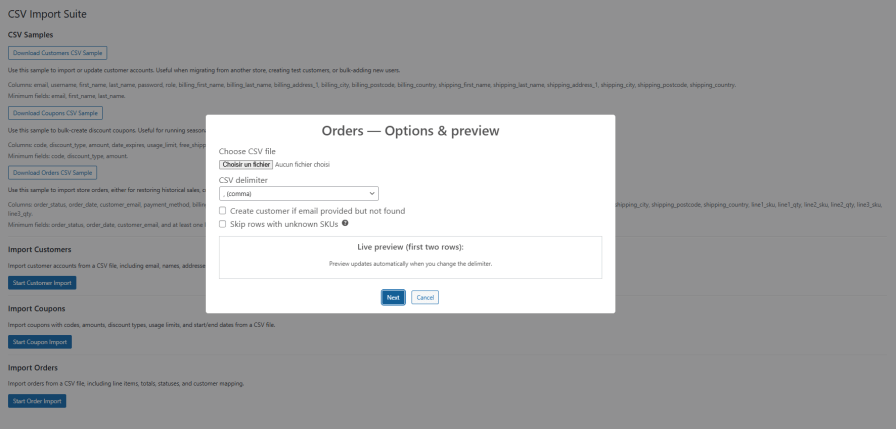This screenshot has width=896, height=429.
Task: Download the Orders CSV sample
Action: (53, 172)
